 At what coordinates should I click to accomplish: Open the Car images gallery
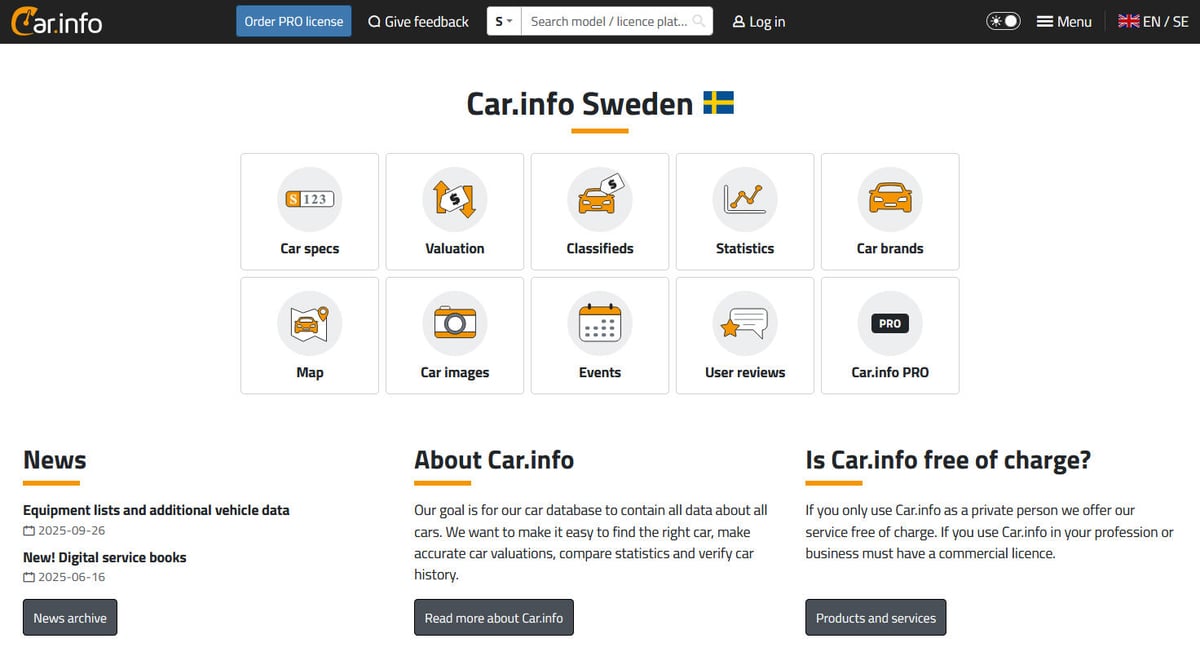pos(454,335)
